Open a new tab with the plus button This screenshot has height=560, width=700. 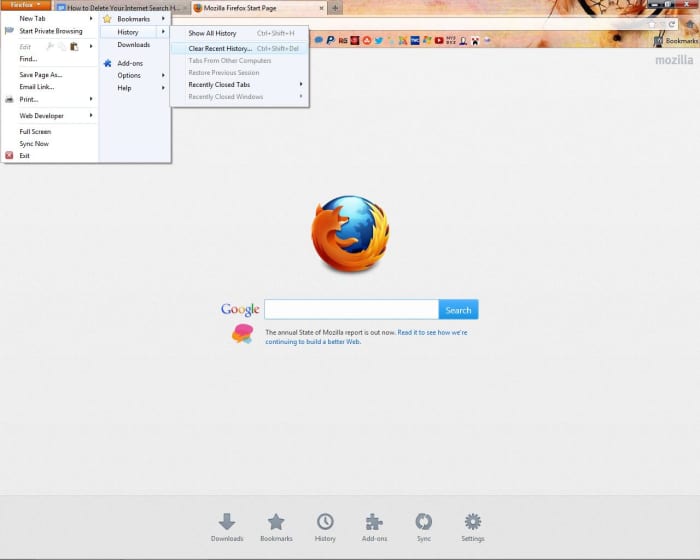[x=335, y=8]
